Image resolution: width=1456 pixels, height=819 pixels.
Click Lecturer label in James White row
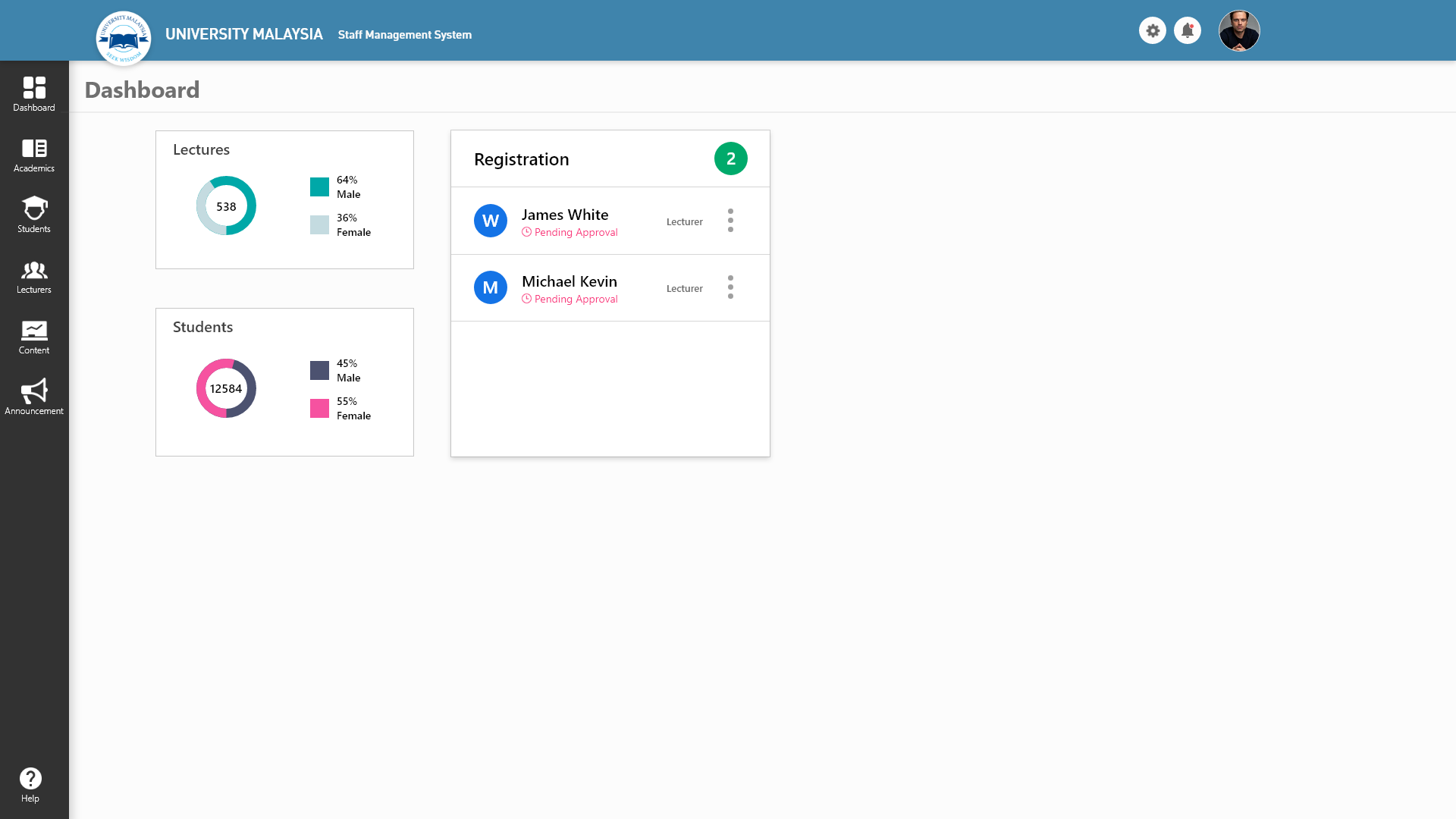coord(685,221)
